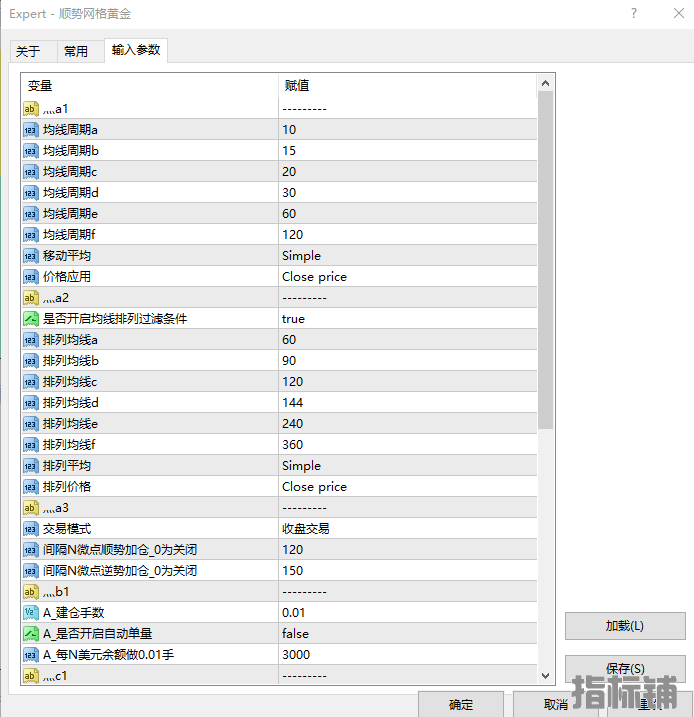
Task: Confirm with the 确定 button
Action: pos(461,705)
